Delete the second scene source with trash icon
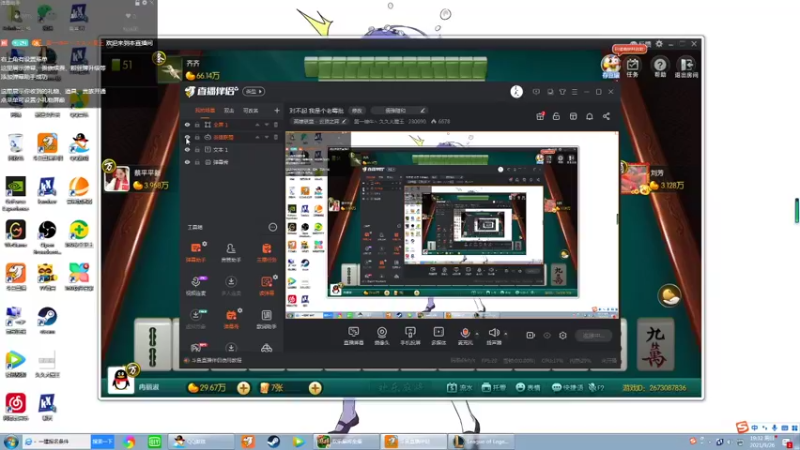 276,137
